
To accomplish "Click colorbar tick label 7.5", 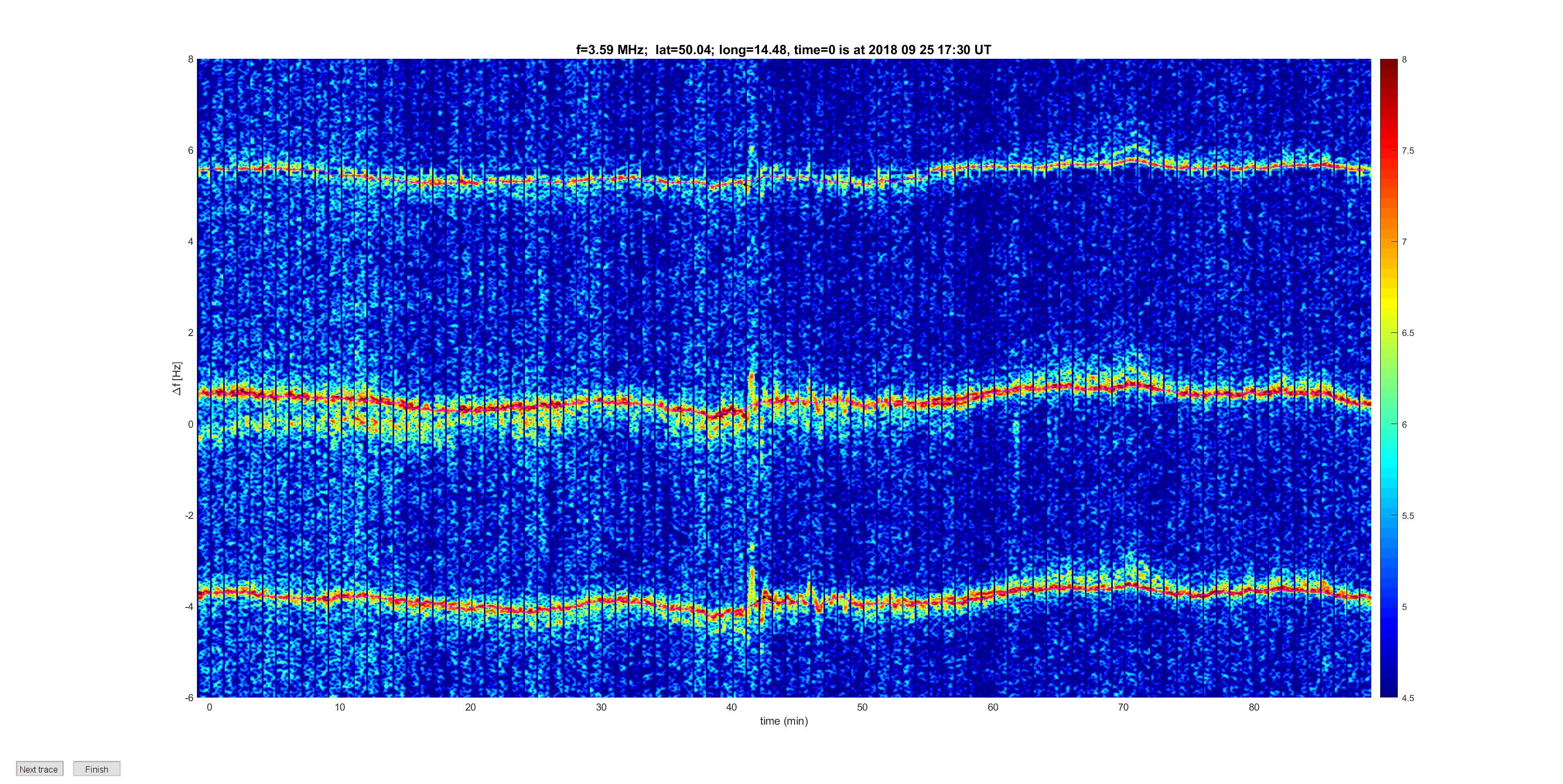I will tap(1408, 151).
